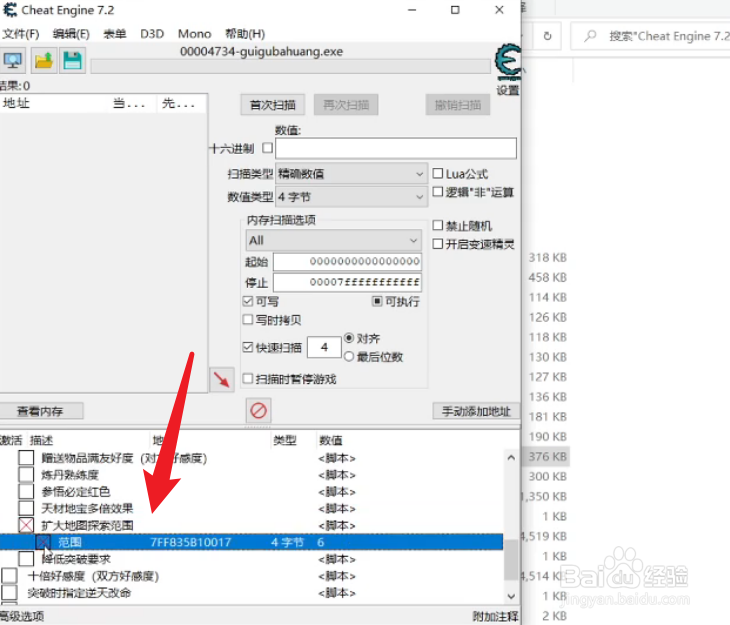Select the 376 KB file row in Explorer
The width and height of the screenshot is (730, 625).
pos(547,456)
